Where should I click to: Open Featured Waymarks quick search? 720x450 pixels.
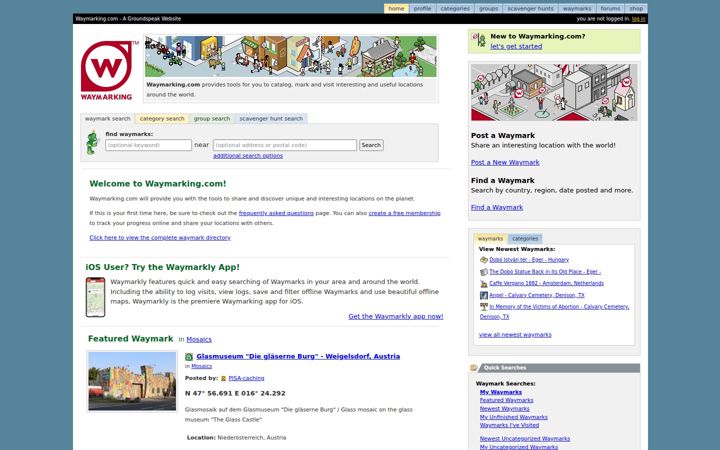[x=506, y=400]
